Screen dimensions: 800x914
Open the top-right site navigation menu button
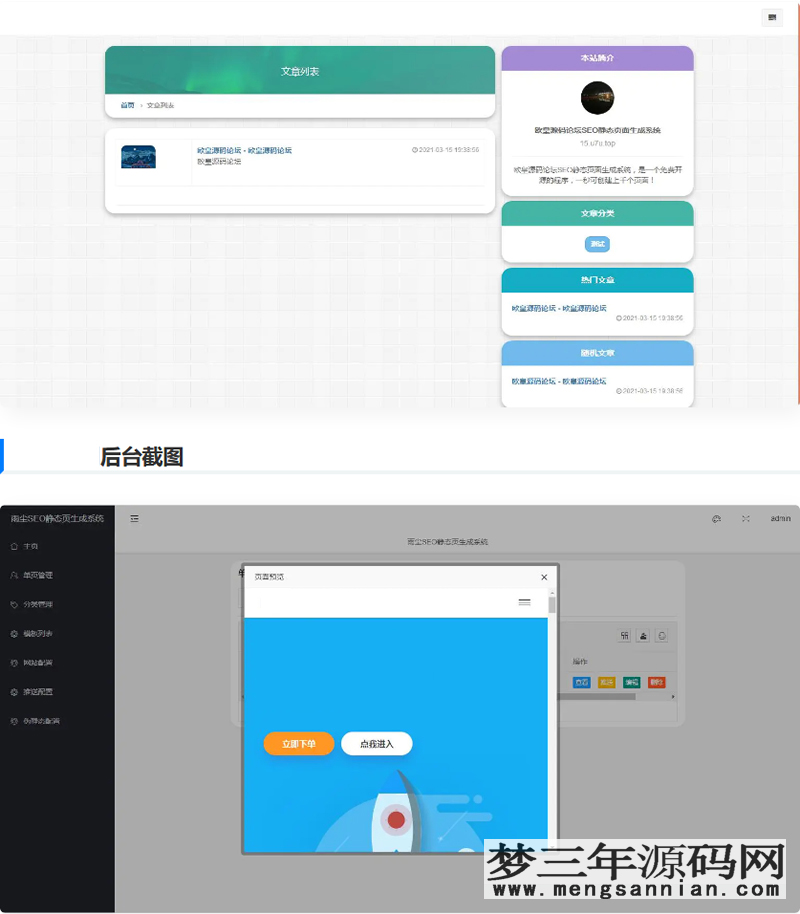(x=772, y=18)
